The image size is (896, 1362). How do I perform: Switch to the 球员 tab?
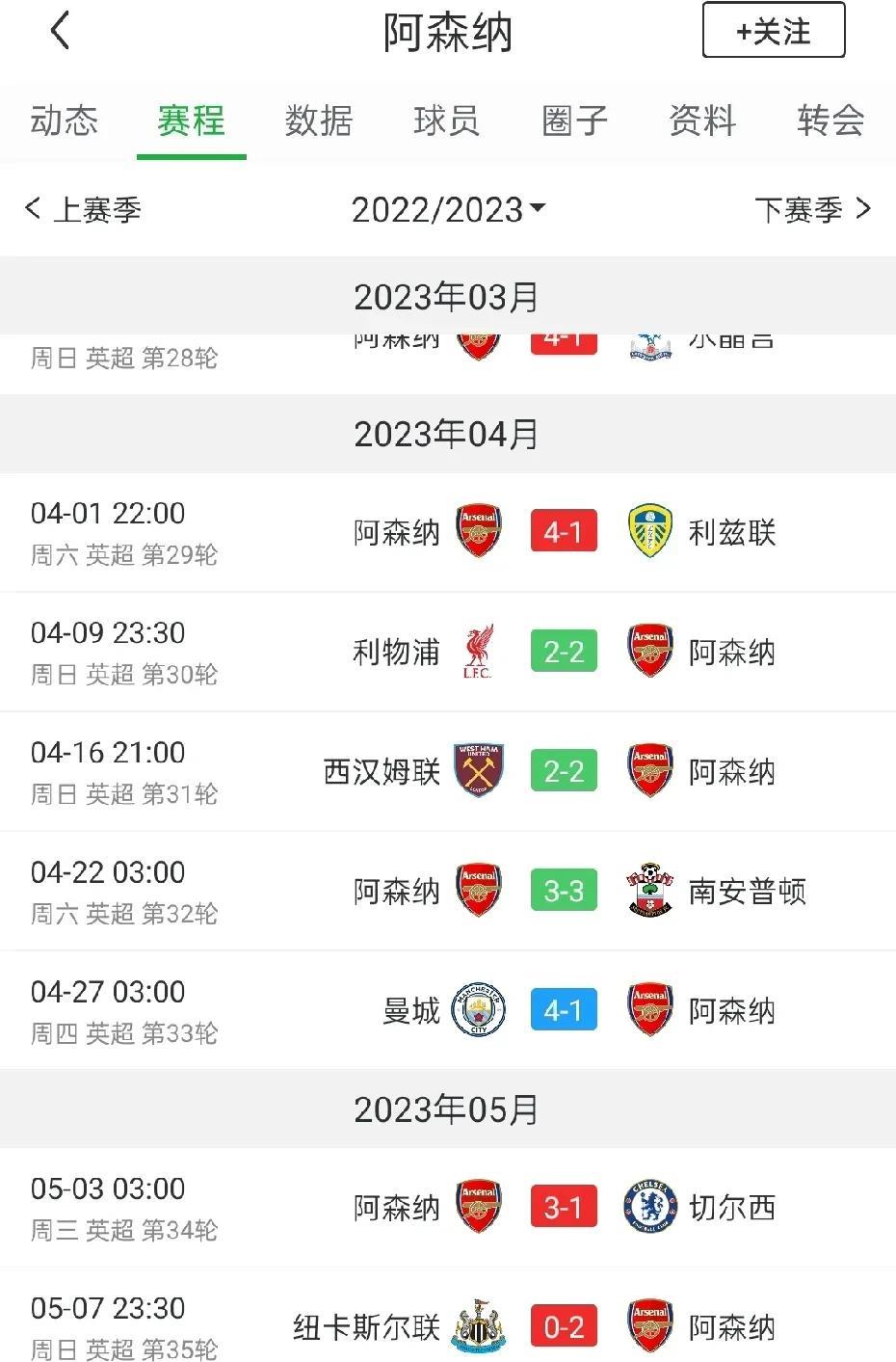tap(447, 121)
